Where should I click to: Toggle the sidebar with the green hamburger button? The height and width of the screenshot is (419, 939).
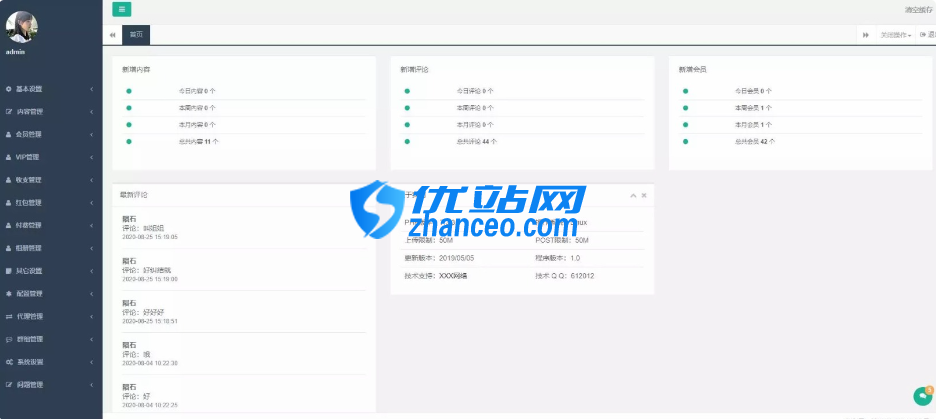[122, 9]
